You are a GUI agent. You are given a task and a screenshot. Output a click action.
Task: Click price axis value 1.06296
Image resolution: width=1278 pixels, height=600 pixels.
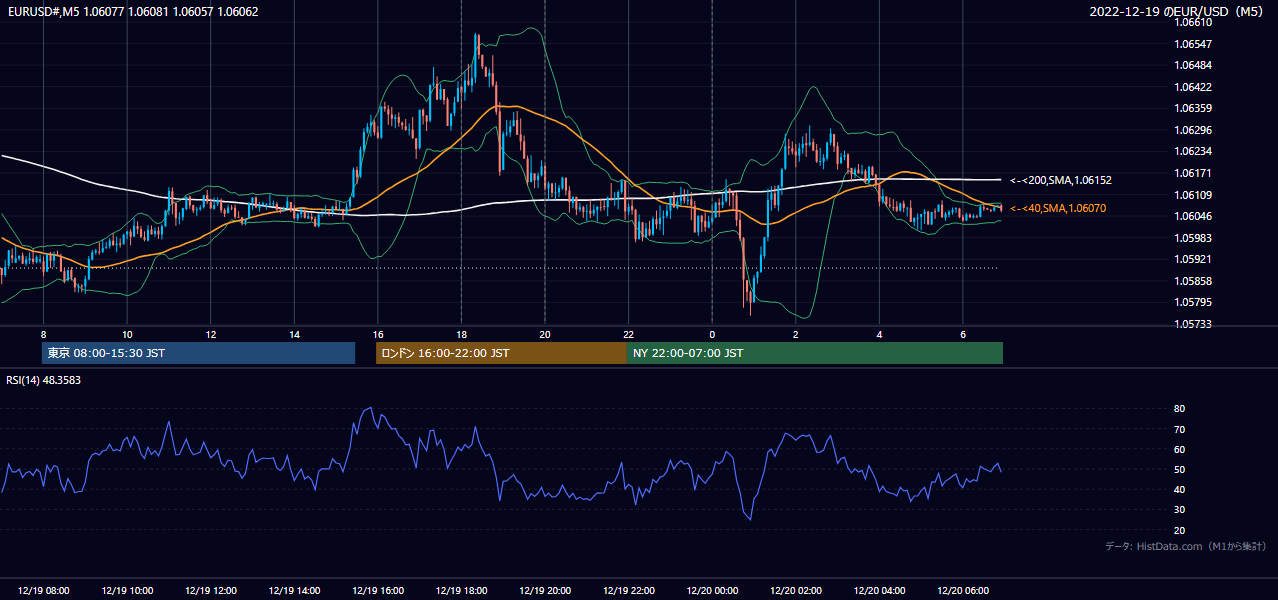[x=1194, y=130]
